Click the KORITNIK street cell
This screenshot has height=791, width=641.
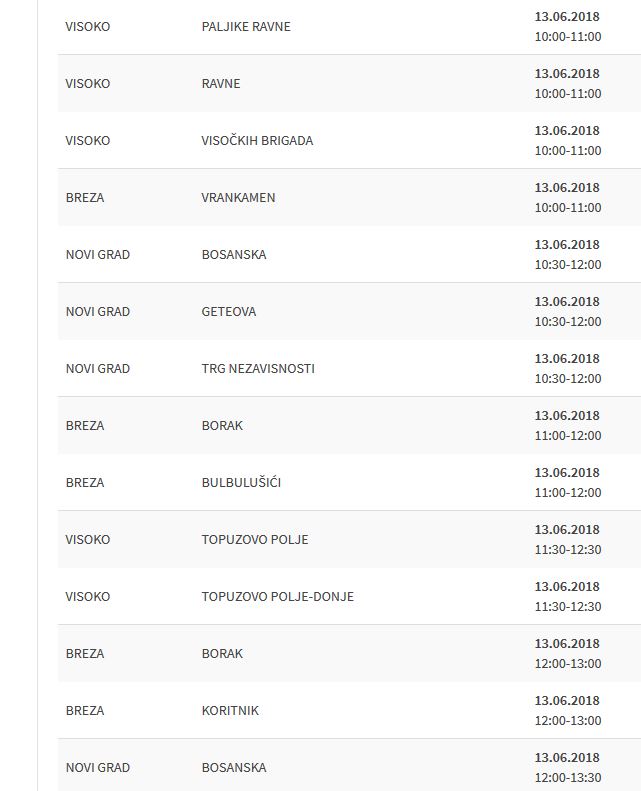click(x=230, y=711)
